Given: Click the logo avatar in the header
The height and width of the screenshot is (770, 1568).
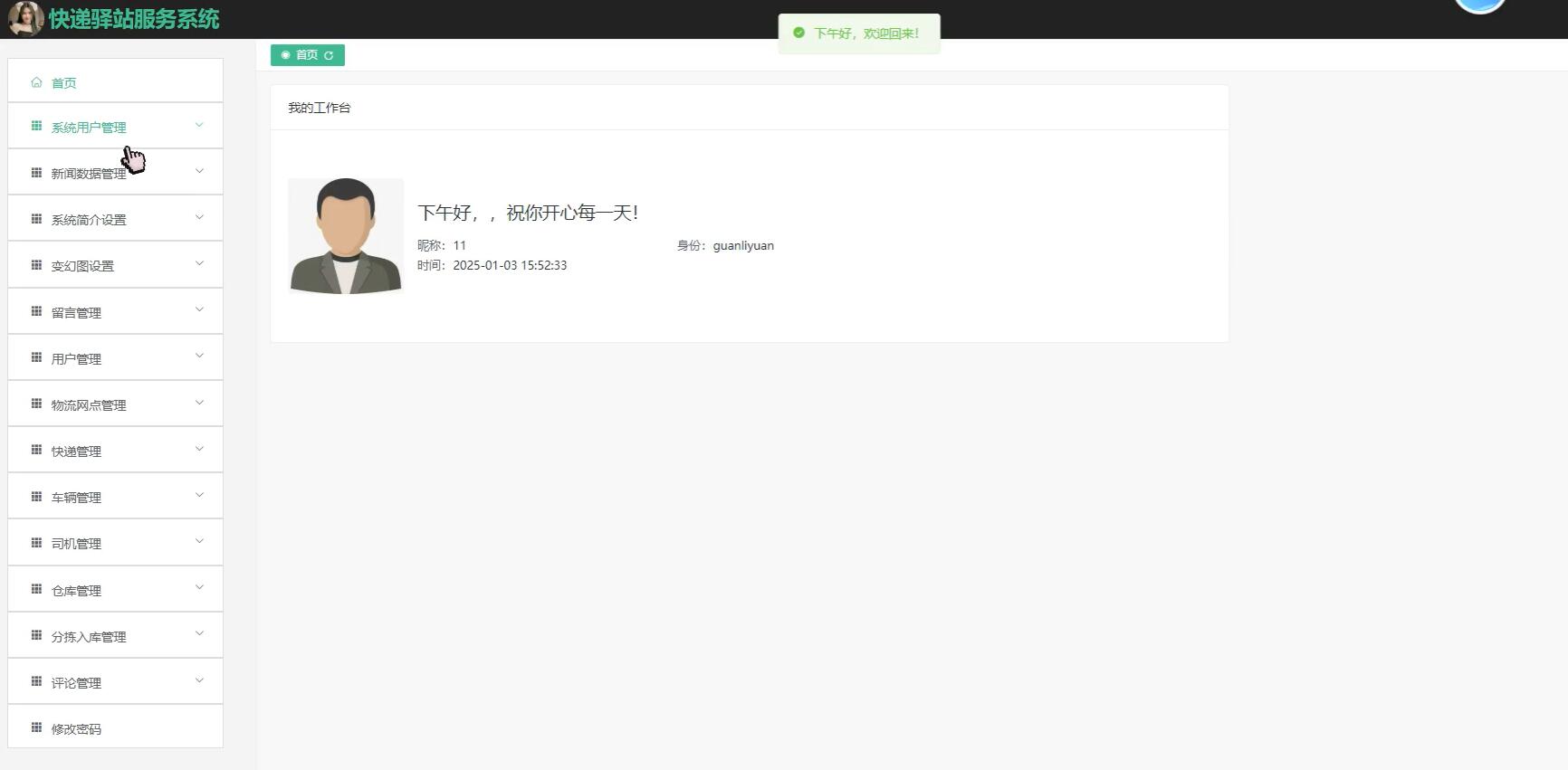Looking at the screenshot, I should pos(26,19).
